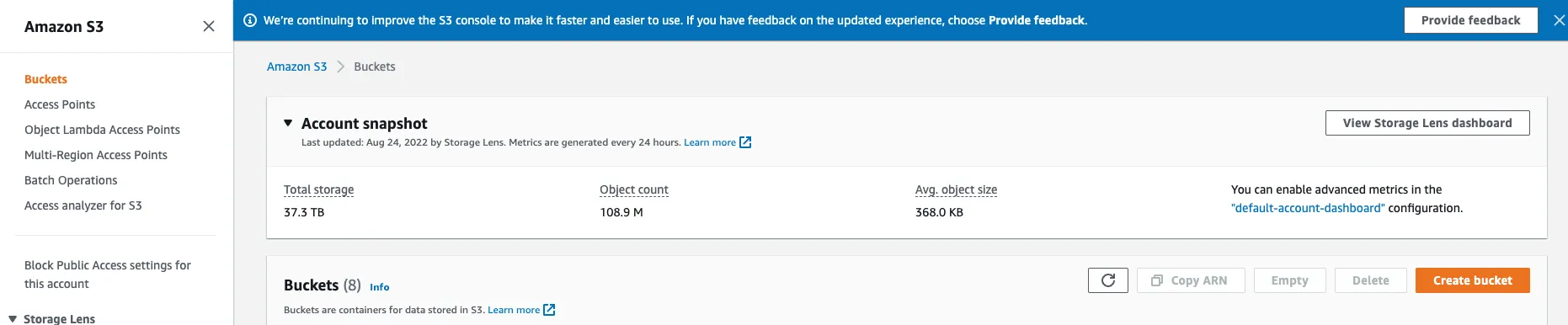Viewport: 1568px width, 325px height.
Task: Collapse the Storage Lens sidebar group
Action: [x=13, y=319]
